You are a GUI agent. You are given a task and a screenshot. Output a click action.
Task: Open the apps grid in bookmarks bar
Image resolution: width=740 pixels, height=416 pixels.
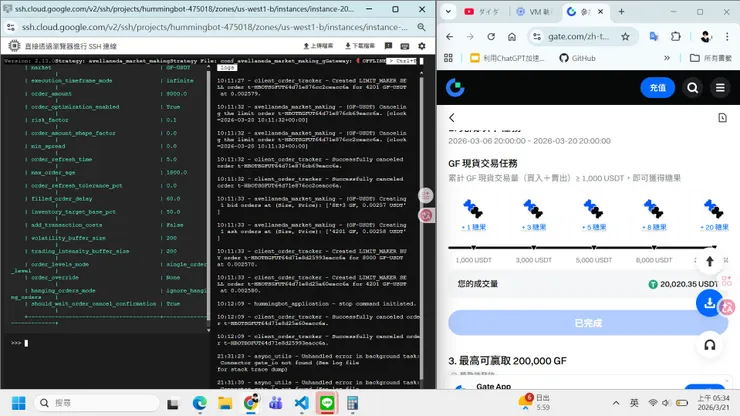click(x=448, y=58)
